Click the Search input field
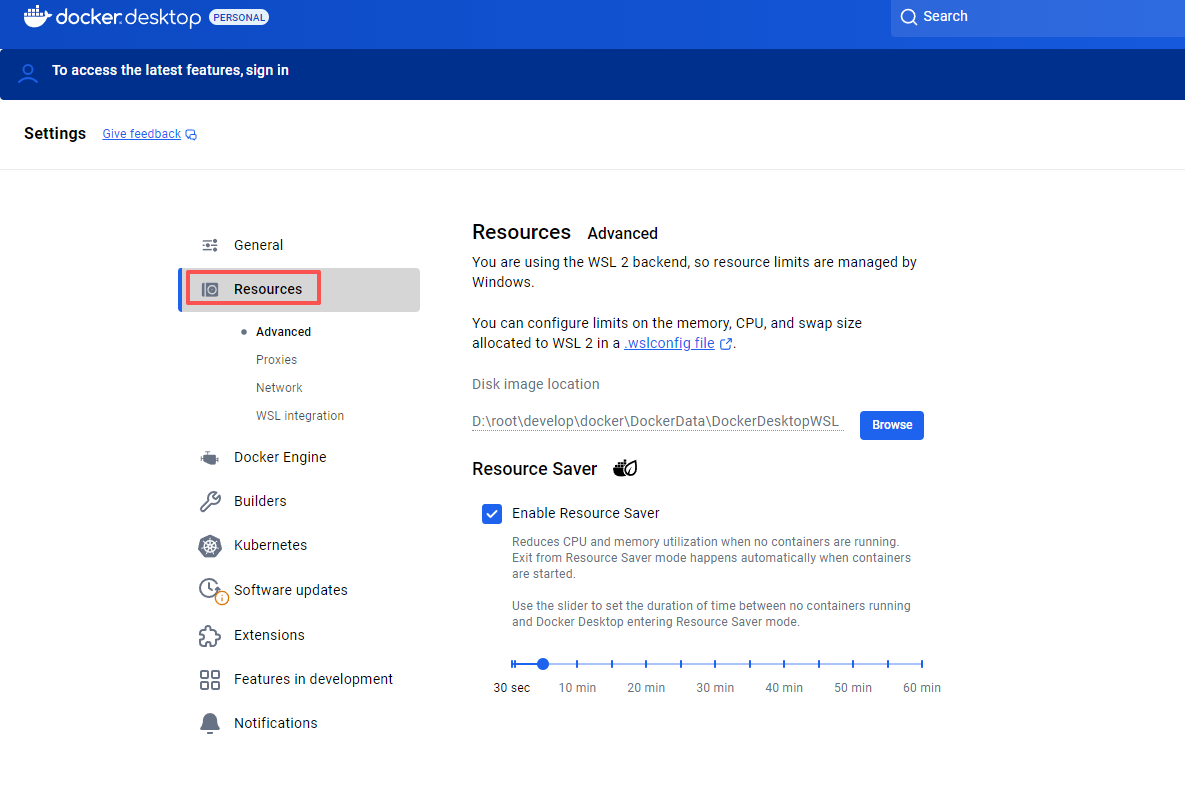1185x803 pixels. pyautogui.click(x=1038, y=17)
